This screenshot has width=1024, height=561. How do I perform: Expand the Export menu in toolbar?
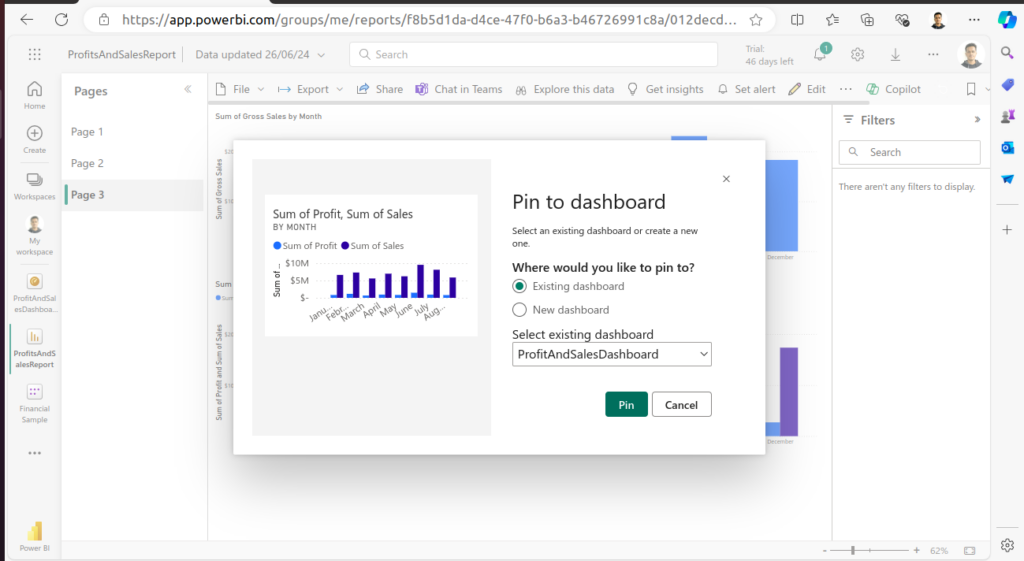click(x=311, y=89)
